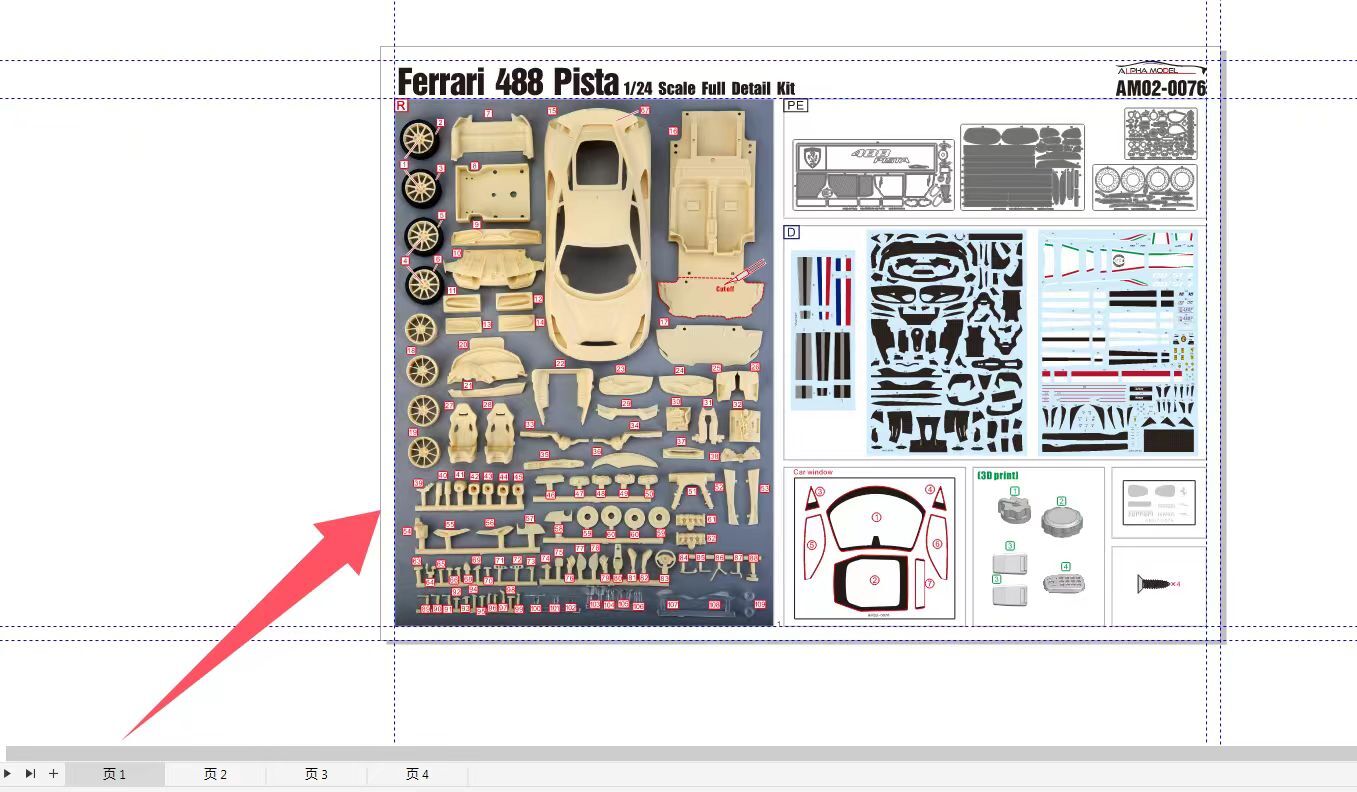
Task: Switch to the 页 4 page tab
Action: click(x=418, y=774)
